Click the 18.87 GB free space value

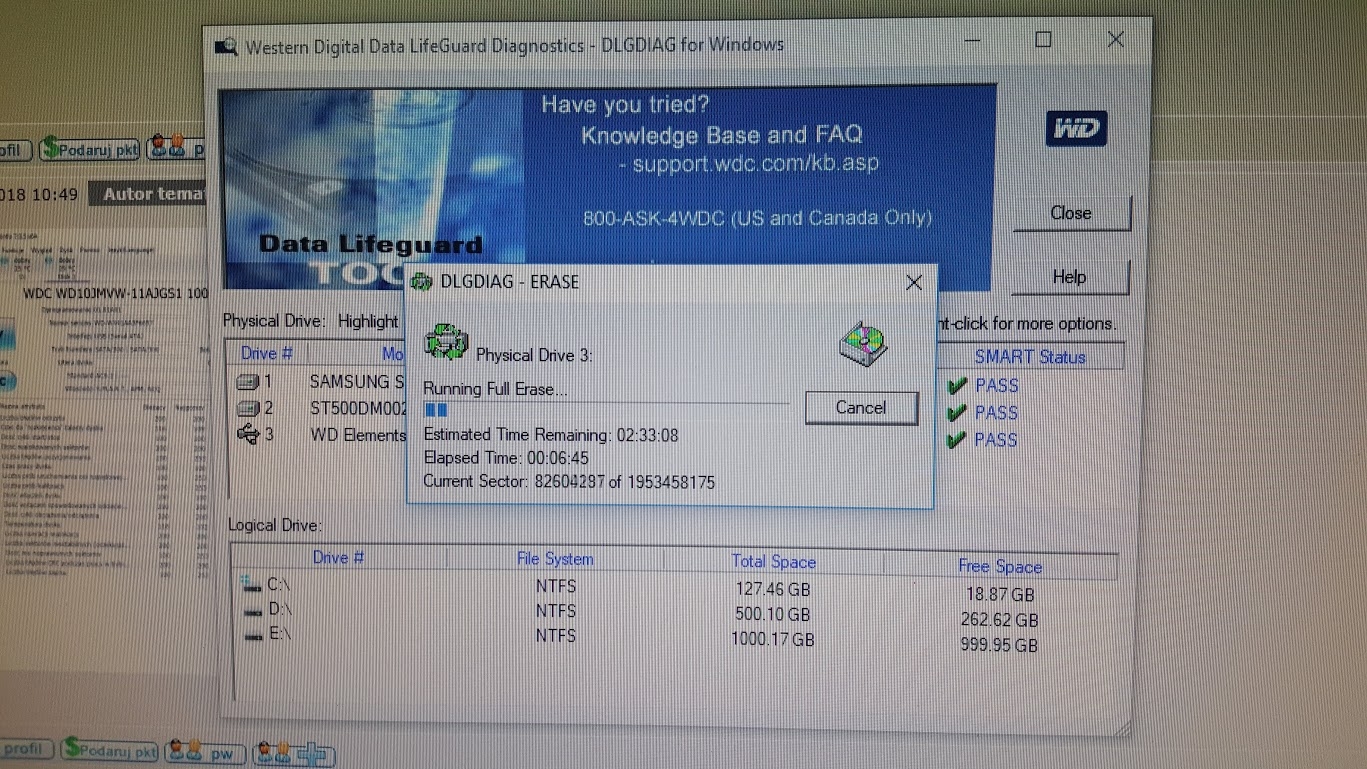click(x=1001, y=595)
